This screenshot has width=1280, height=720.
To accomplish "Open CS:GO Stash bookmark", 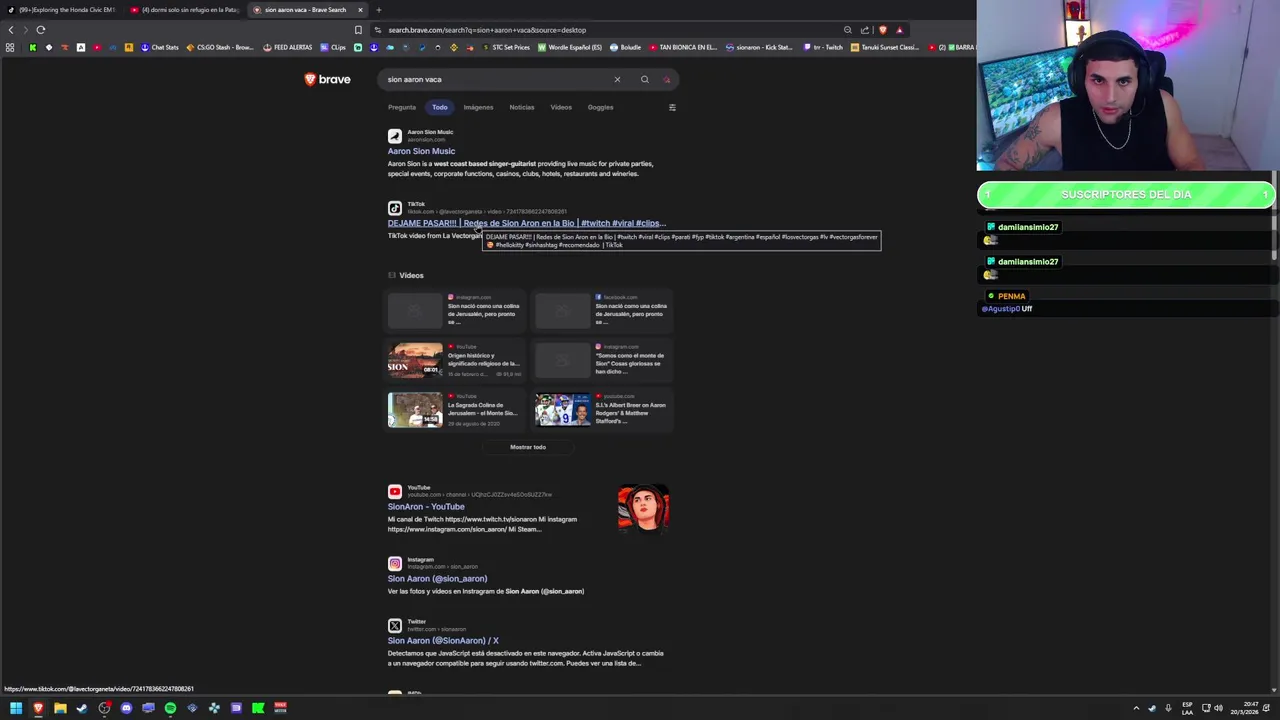I will (x=220, y=47).
